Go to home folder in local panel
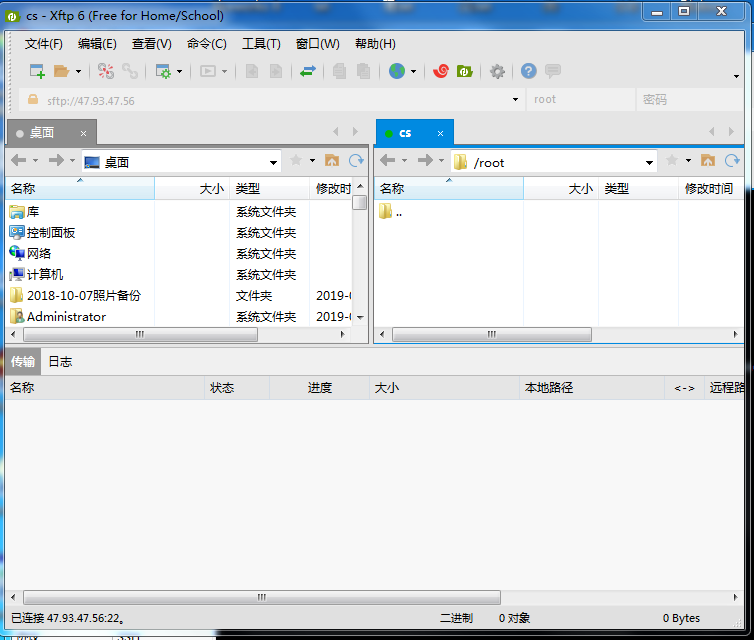 click(332, 161)
